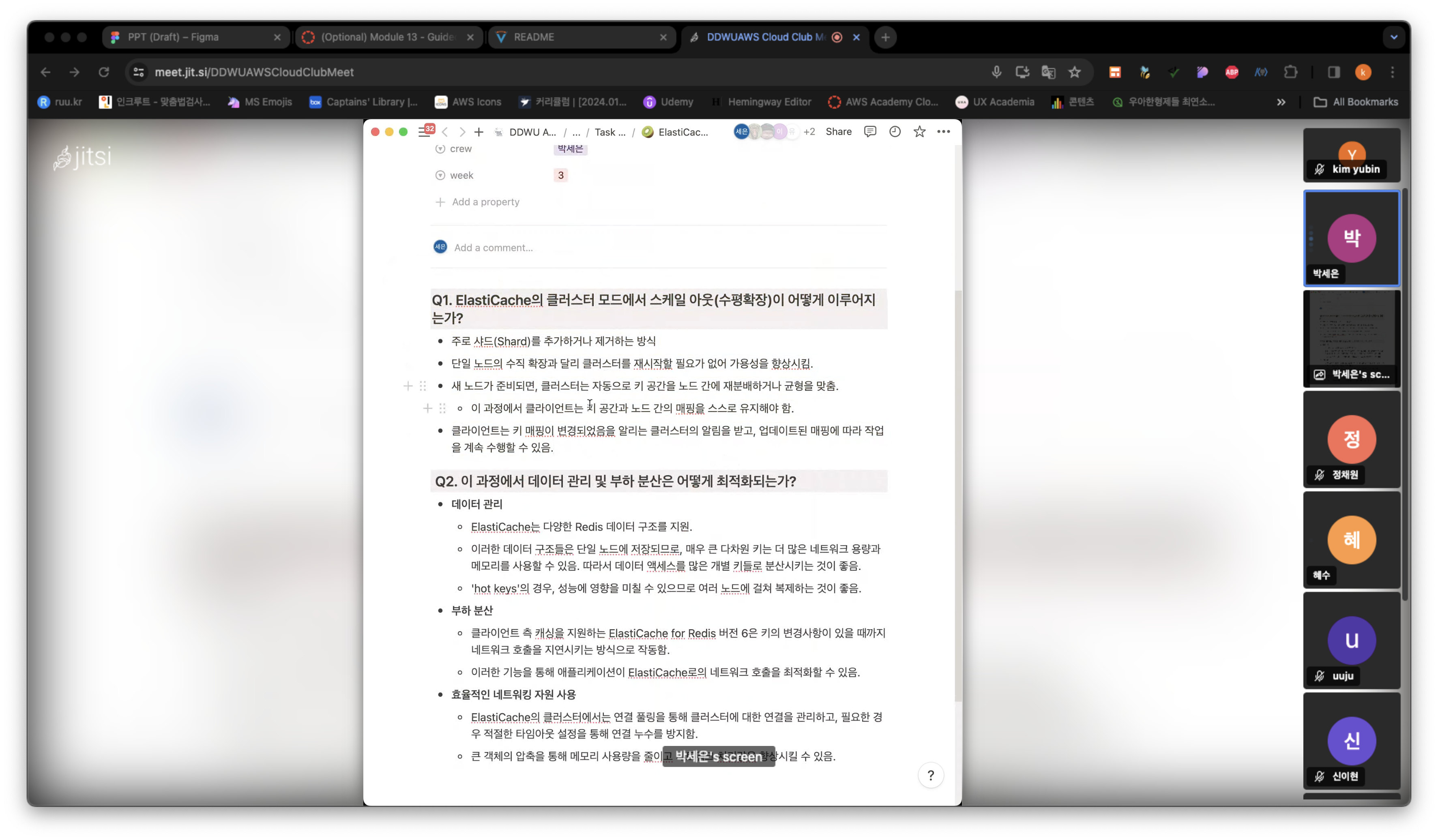Viewport: 1438px width, 840px height.
Task: Favorite the Notion page with star
Action: pos(919,132)
